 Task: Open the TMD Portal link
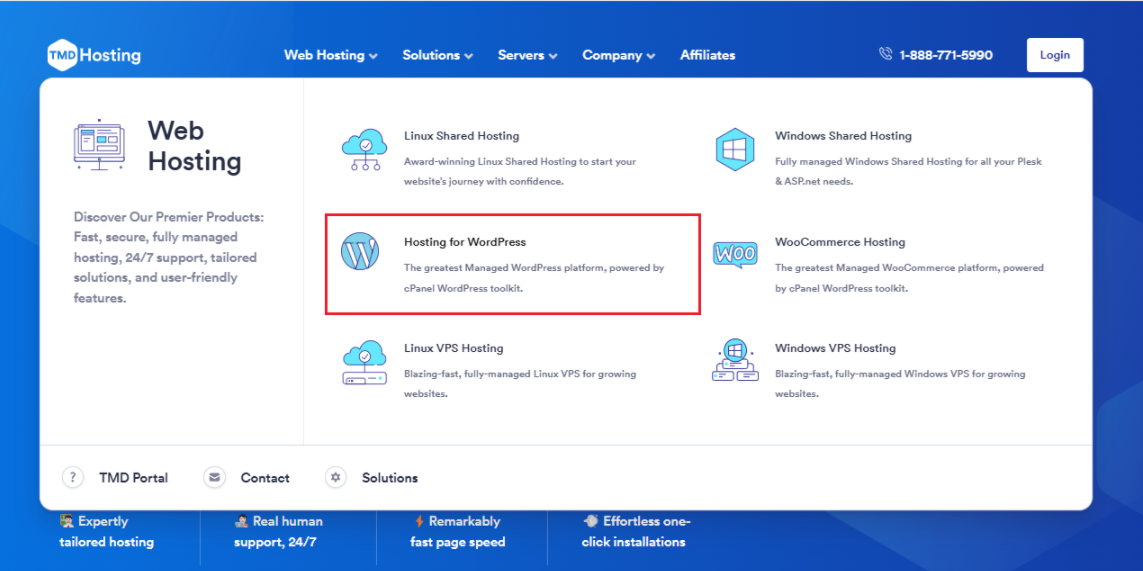click(133, 478)
